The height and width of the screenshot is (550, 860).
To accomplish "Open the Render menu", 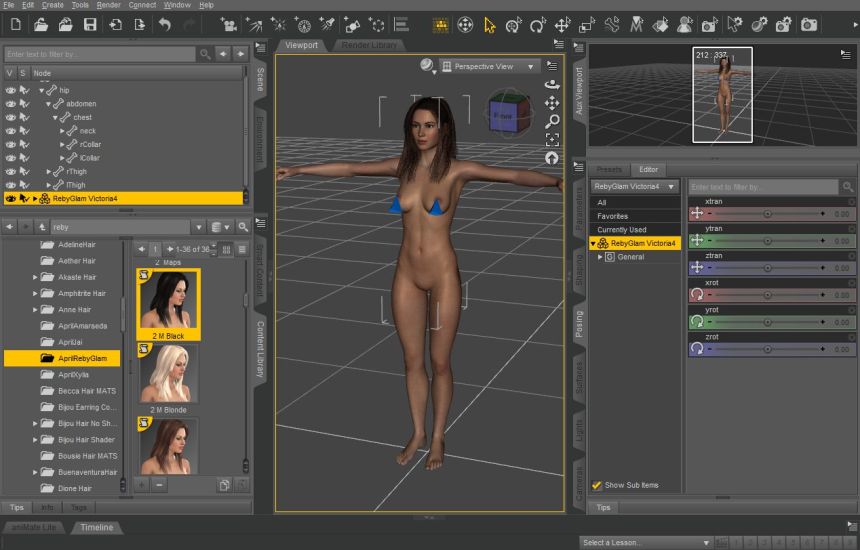I will 110,5.
